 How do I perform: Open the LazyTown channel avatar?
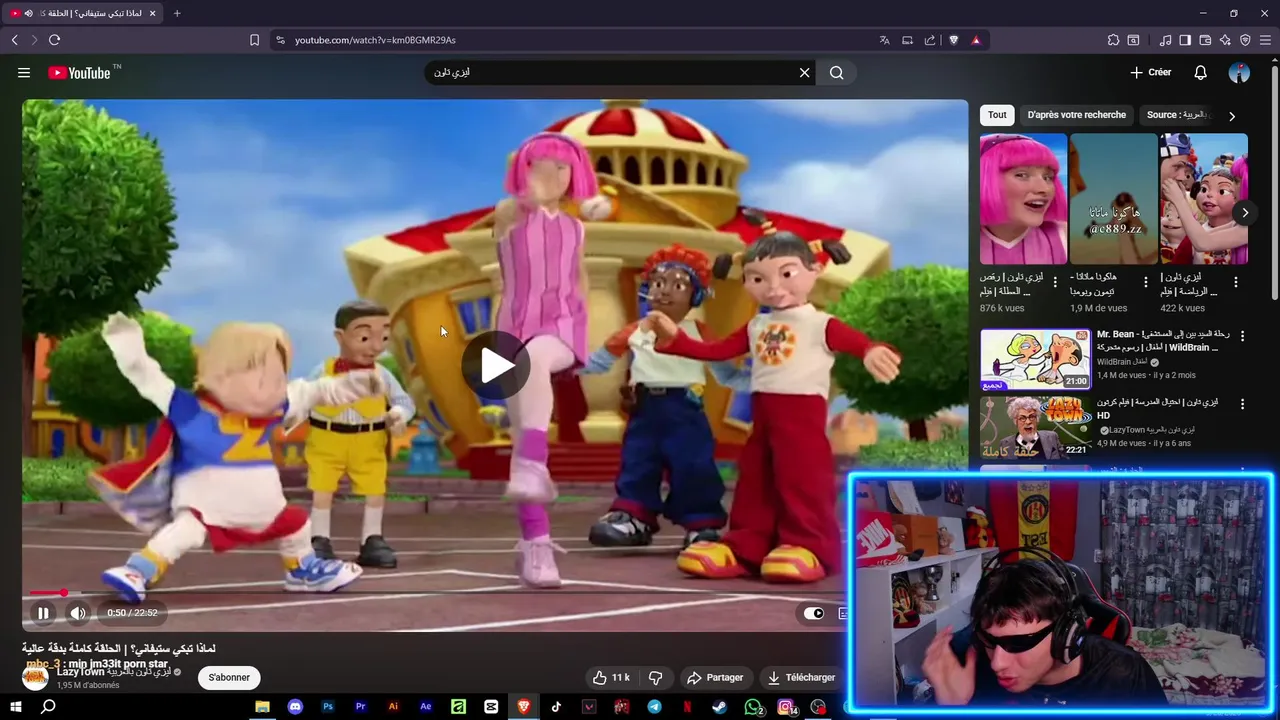coord(36,678)
